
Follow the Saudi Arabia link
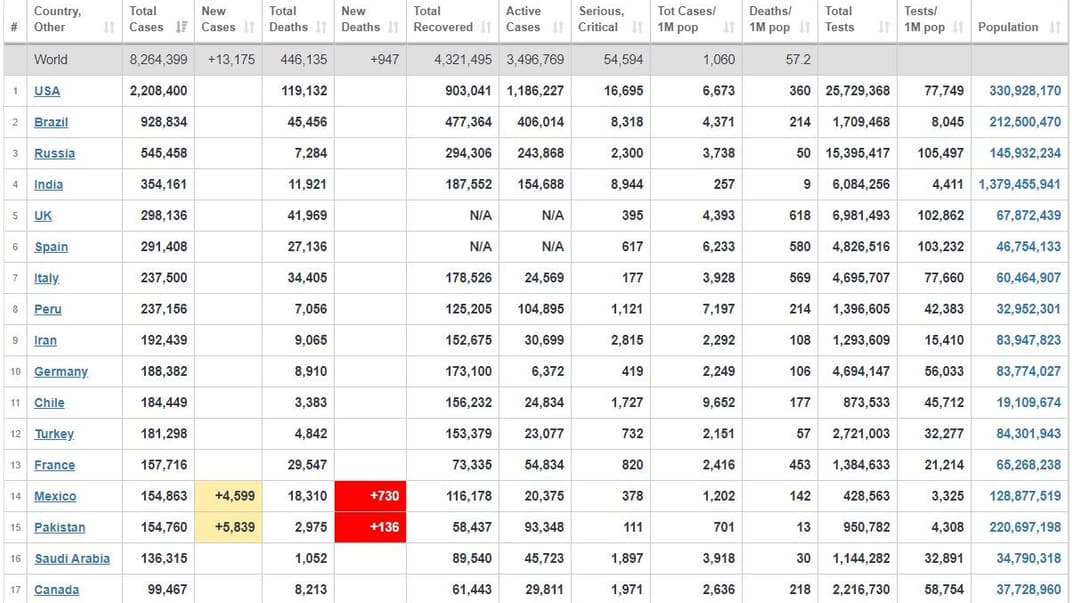pyautogui.click(x=72, y=559)
